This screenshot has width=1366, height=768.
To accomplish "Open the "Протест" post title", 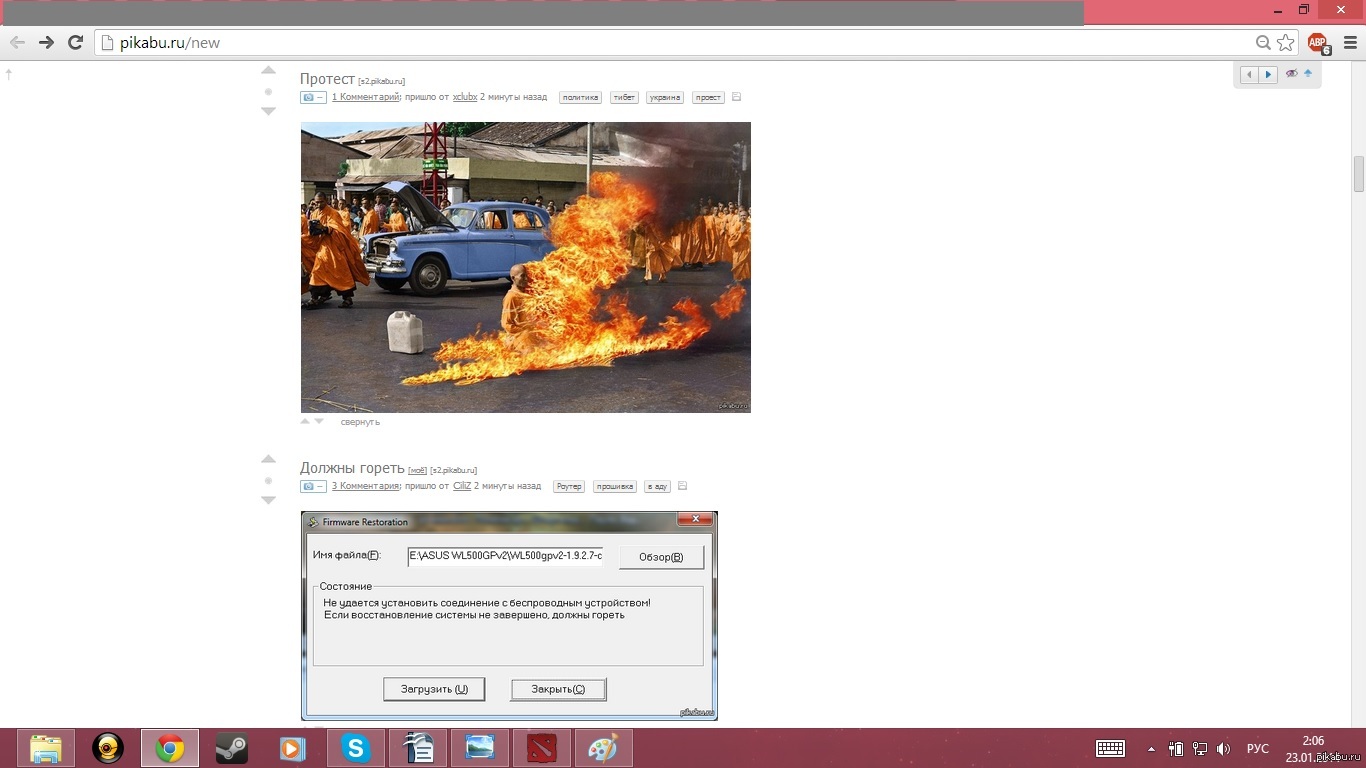I will [x=327, y=79].
